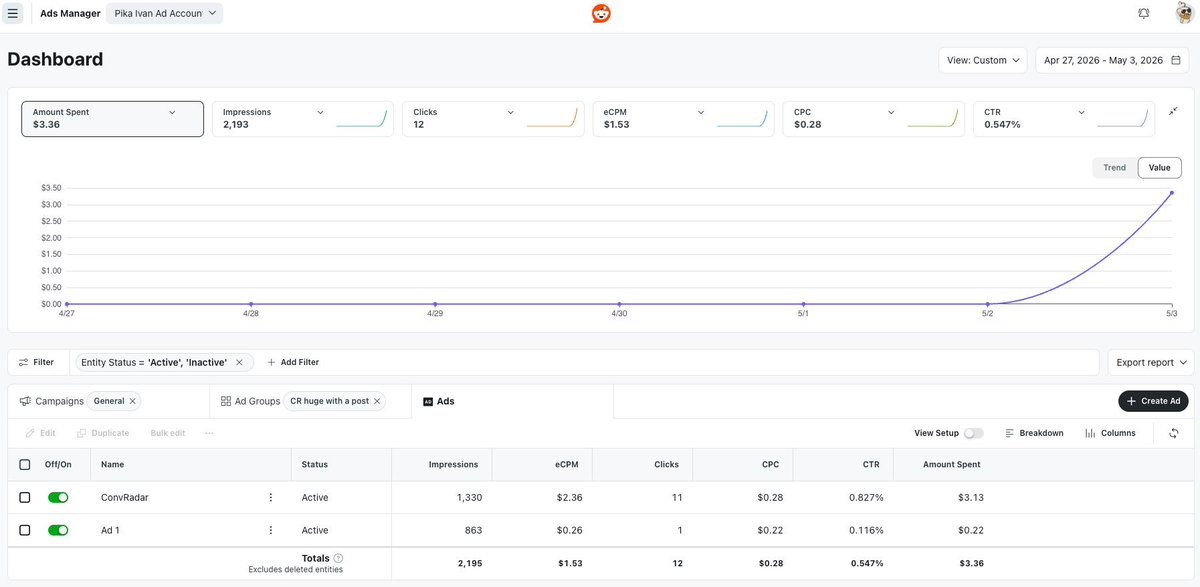The height and width of the screenshot is (587, 1200).
Task: Sort by the CTR column header
Action: (x=871, y=464)
